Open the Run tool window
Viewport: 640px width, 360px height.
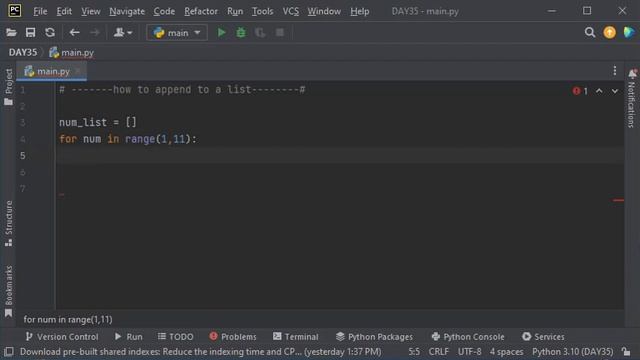(129, 337)
